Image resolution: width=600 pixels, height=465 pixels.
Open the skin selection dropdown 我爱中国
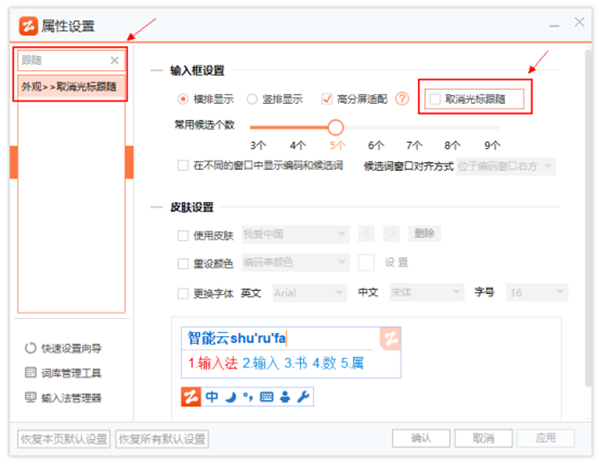coord(295,234)
